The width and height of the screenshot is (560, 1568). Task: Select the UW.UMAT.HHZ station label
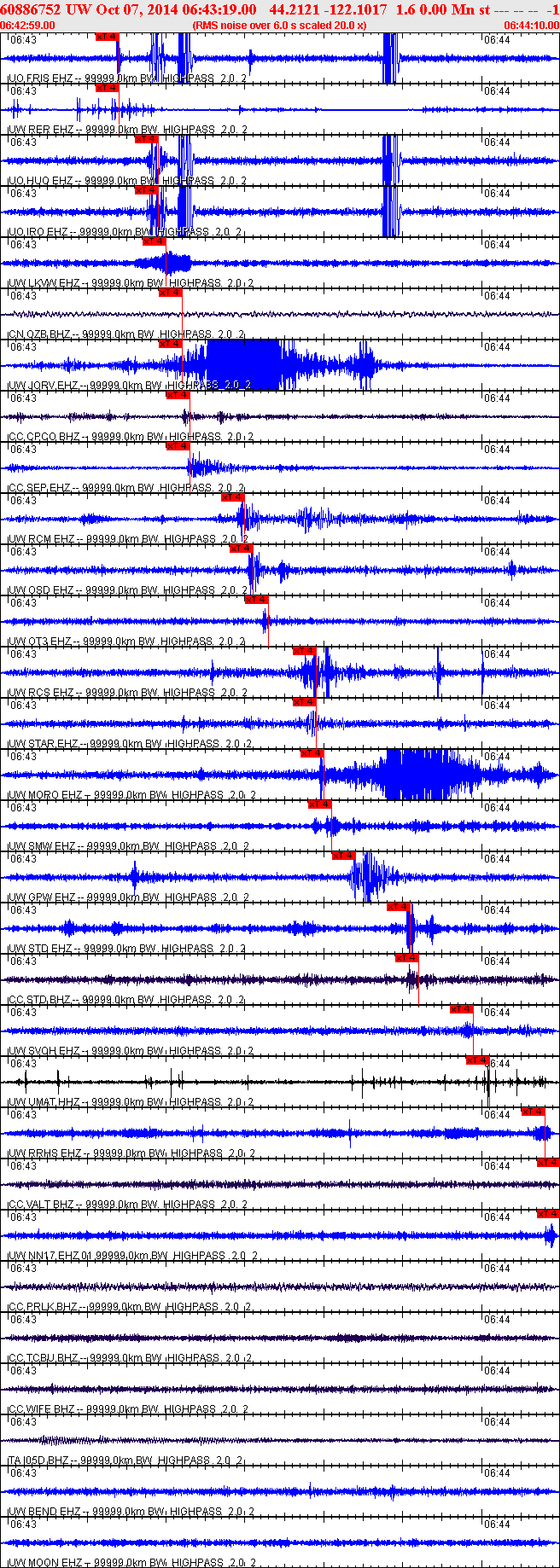tap(130, 1102)
